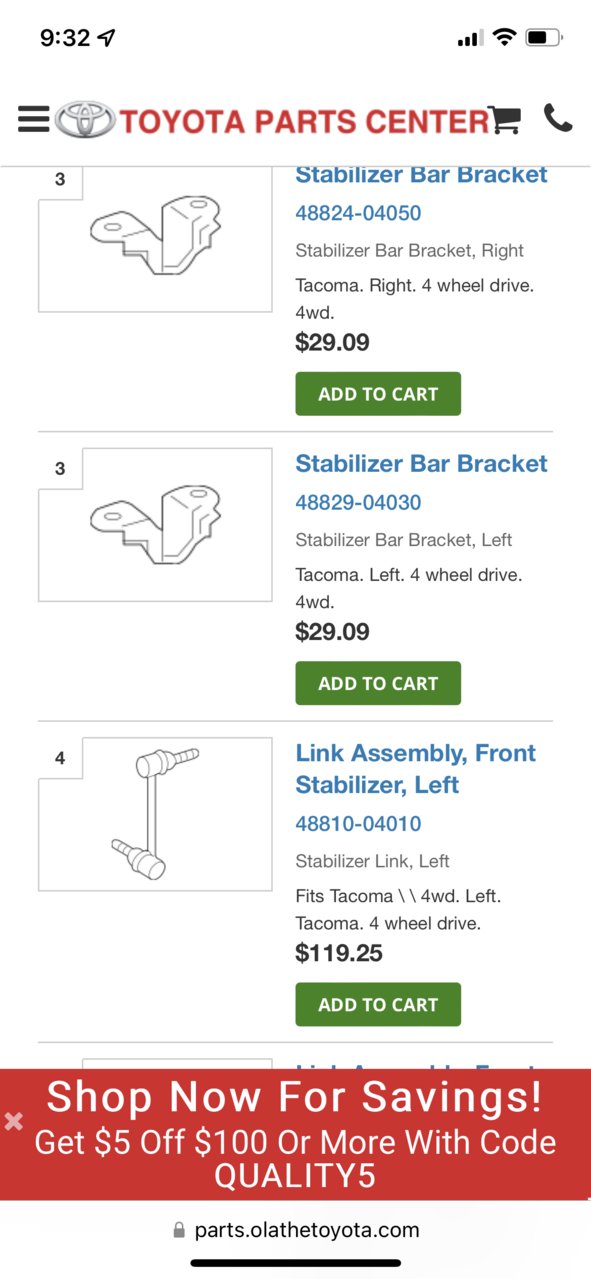Add left Stabilizer Bar Bracket to cart

coord(378,683)
